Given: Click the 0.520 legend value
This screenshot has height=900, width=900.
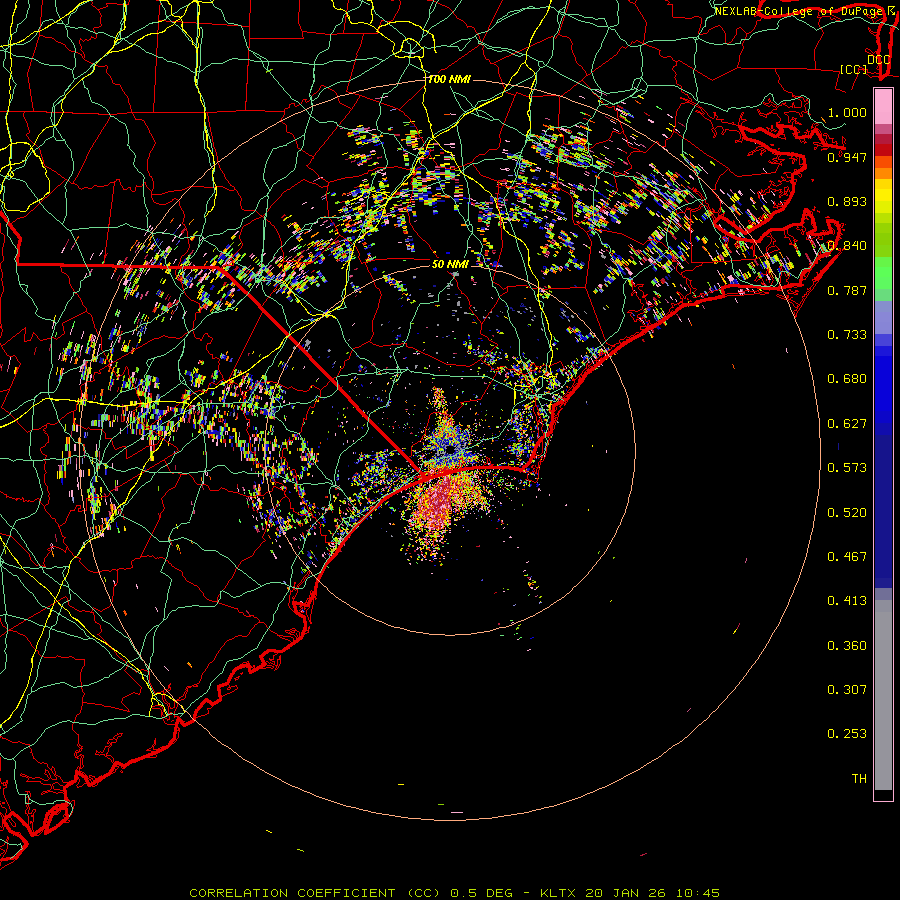Looking at the screenshot, I should (x=847, y=513).
